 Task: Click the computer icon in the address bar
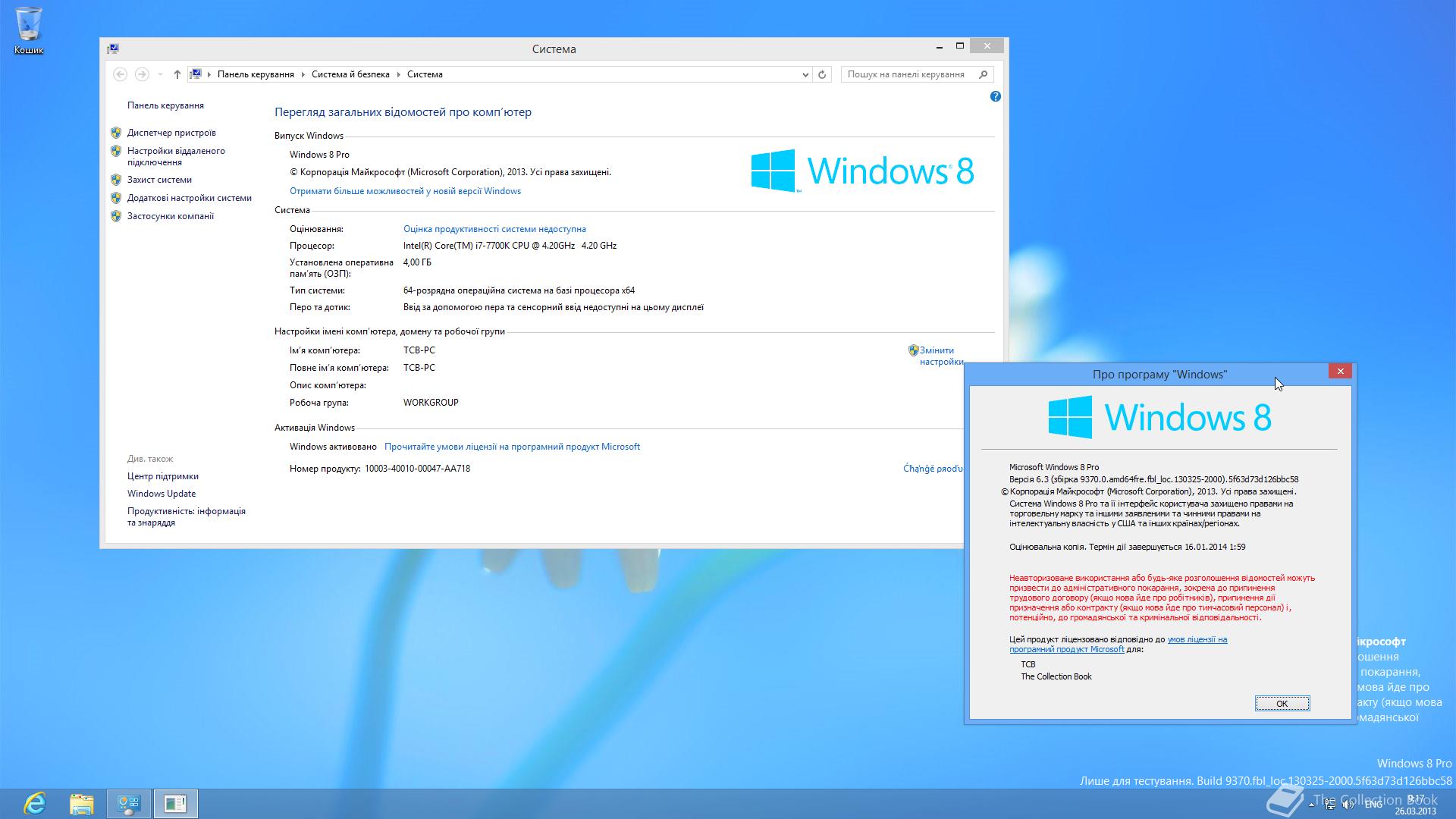196,74
